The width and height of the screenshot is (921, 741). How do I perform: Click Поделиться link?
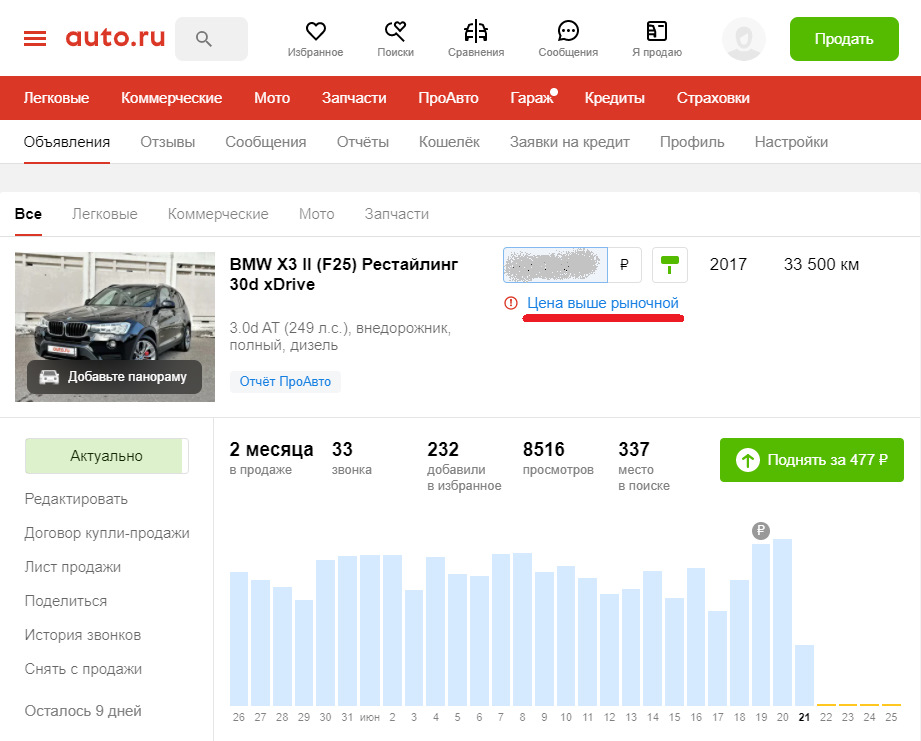tap(66, 601)
